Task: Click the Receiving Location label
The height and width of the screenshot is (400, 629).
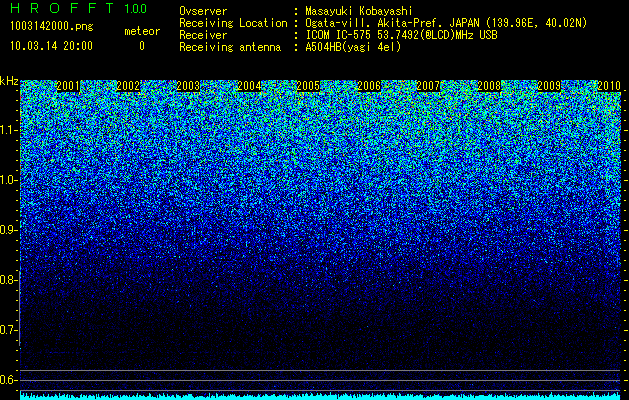Action: click(233, 23)
